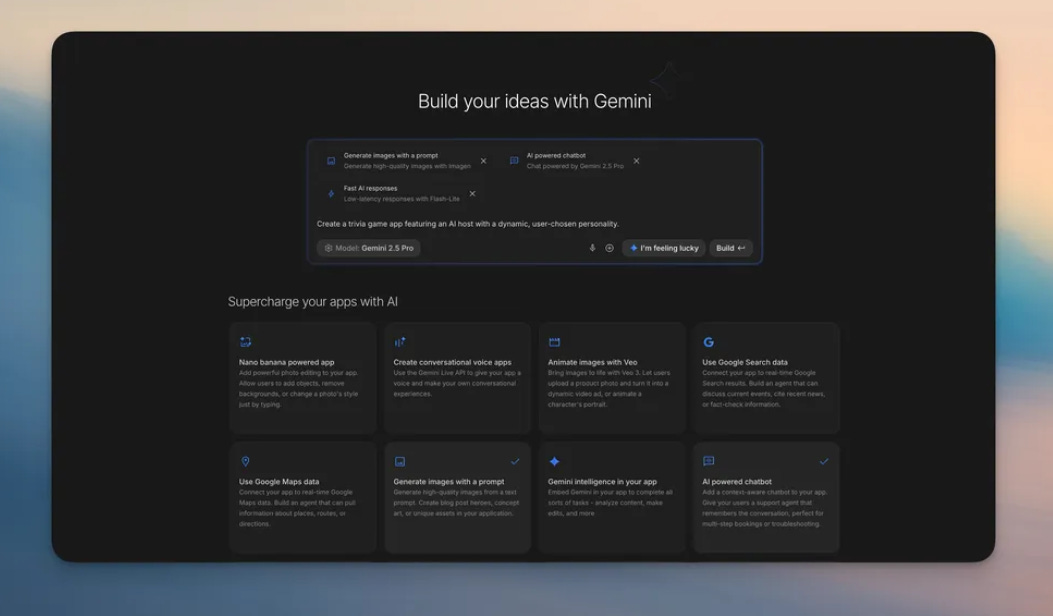
Task: Click the plus circle add icon
Action: pos(610,248)
